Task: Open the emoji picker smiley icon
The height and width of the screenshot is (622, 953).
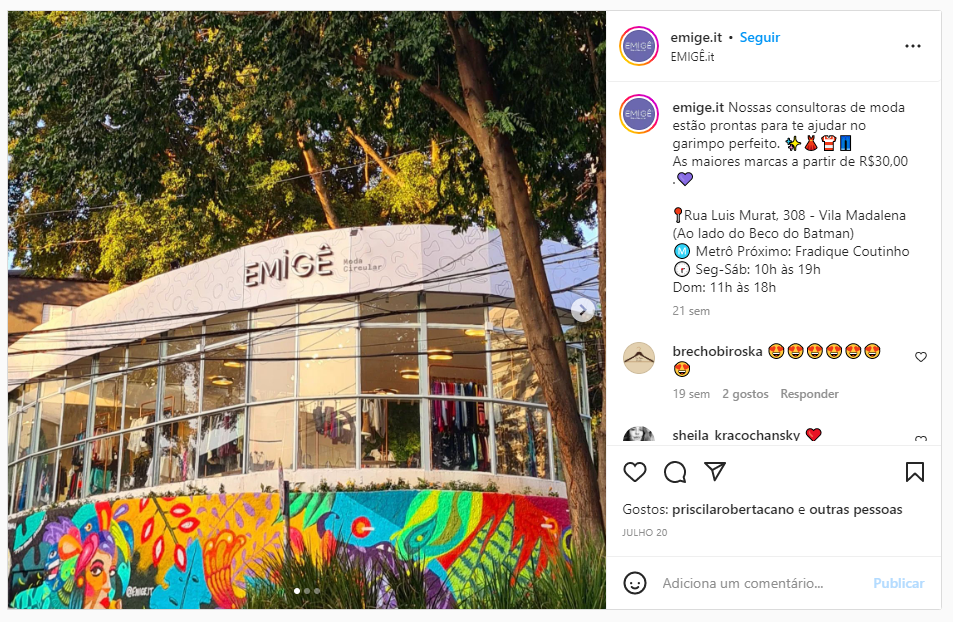Action: click(x=635, y=583)
